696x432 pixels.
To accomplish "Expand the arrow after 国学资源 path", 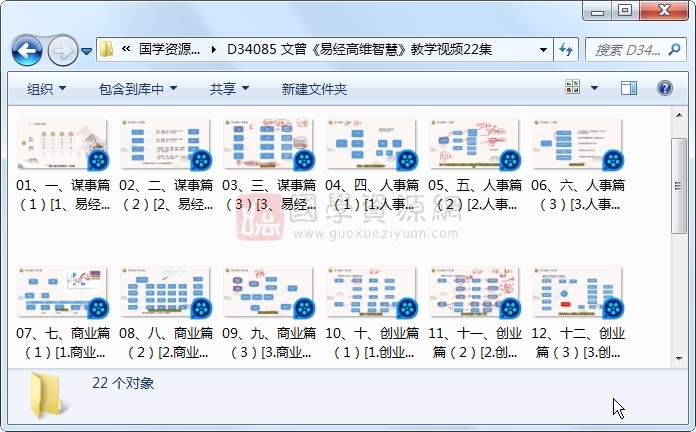I will pyautogui.click(x=214, y=49).
